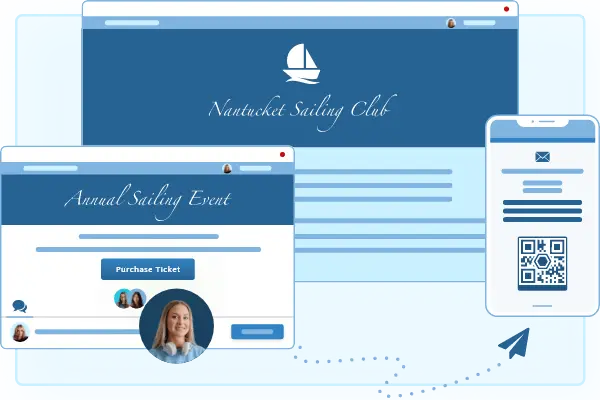Image resolution: width=600 pixels, height=400 pixels.
Task: Click the Annual Sailing Event heading
Action: (148, 200)
